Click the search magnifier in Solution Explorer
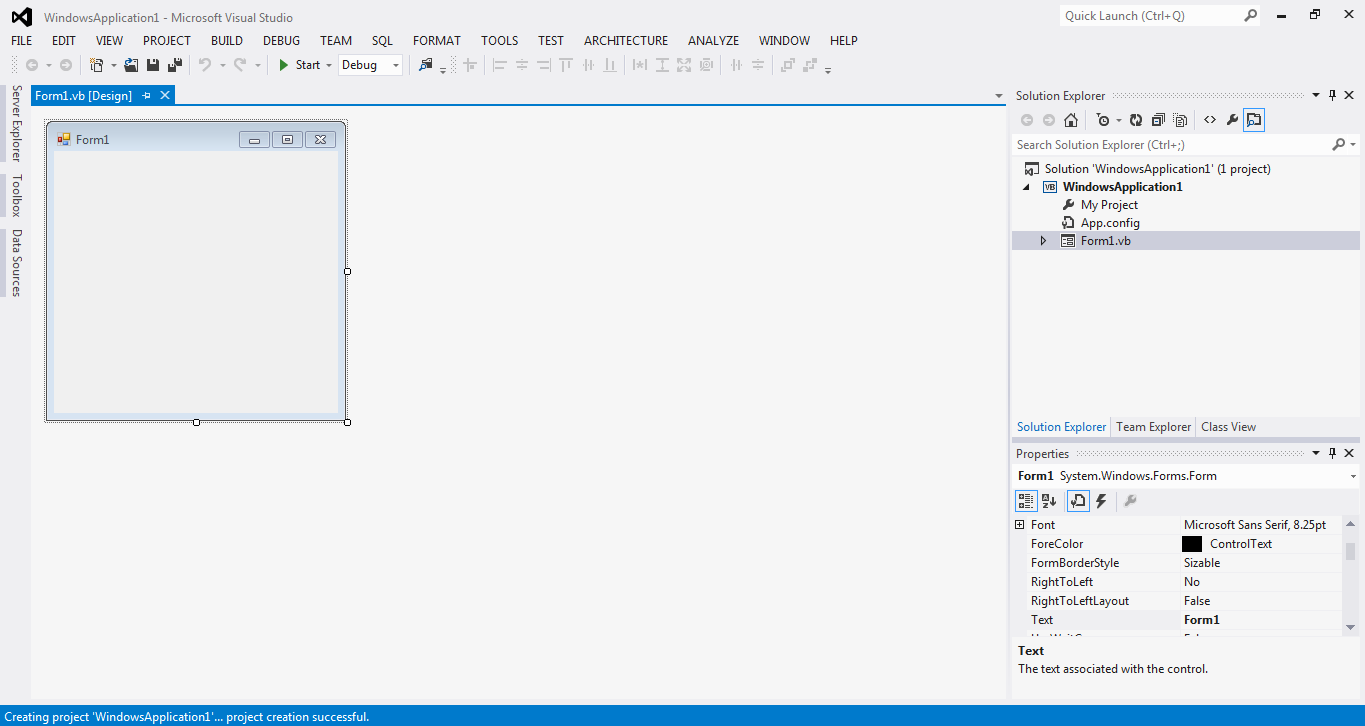 pyautogui.click(x=1339, y=145)
